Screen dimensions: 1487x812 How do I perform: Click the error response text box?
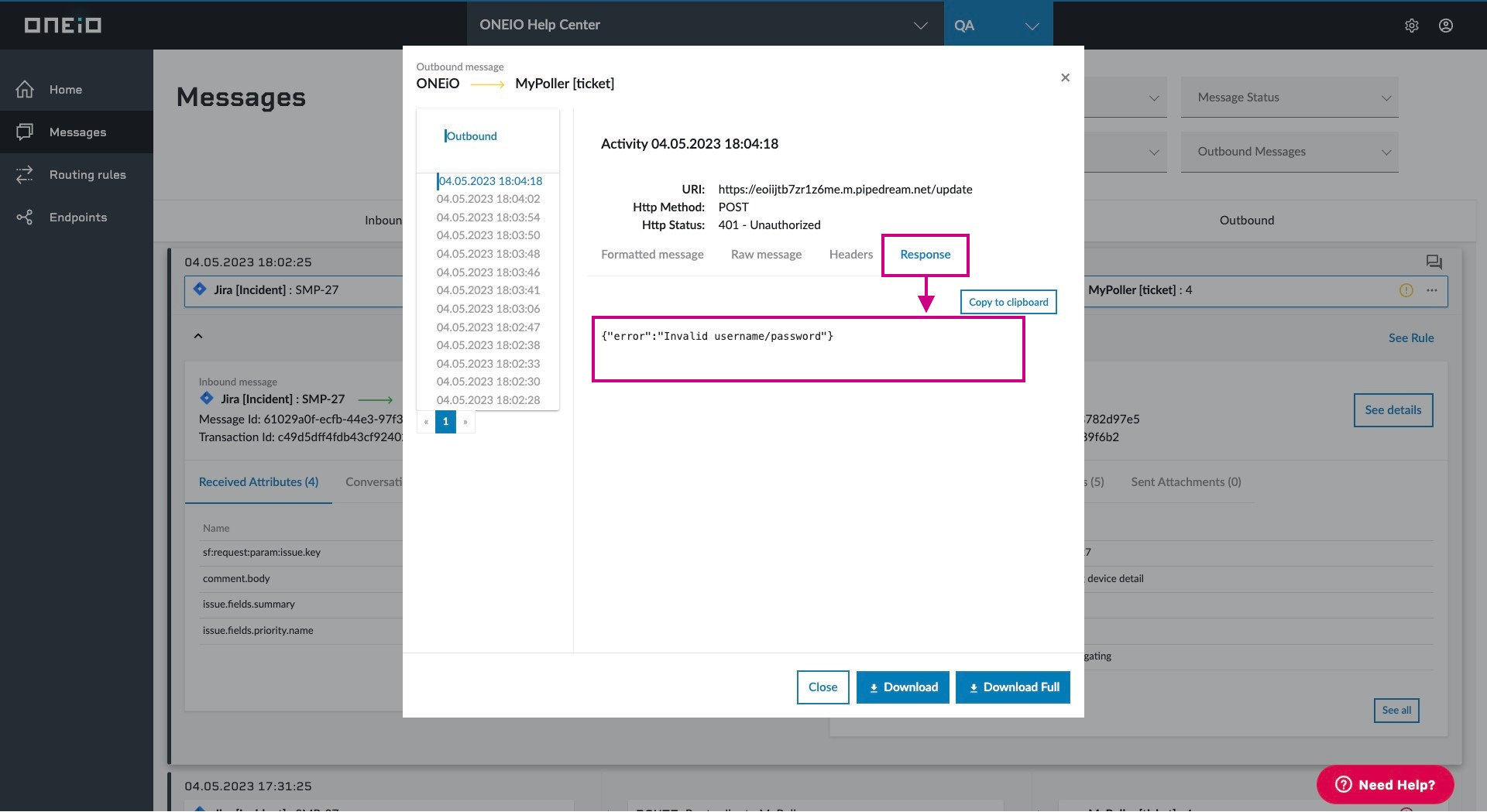pyautogui.click(x=808, y=349)
